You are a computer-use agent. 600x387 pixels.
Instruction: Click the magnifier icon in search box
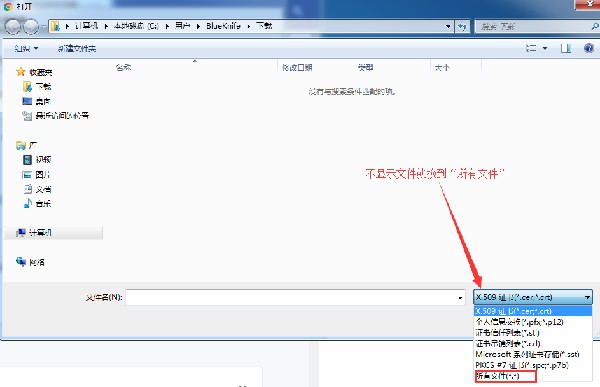click(594, 26)
